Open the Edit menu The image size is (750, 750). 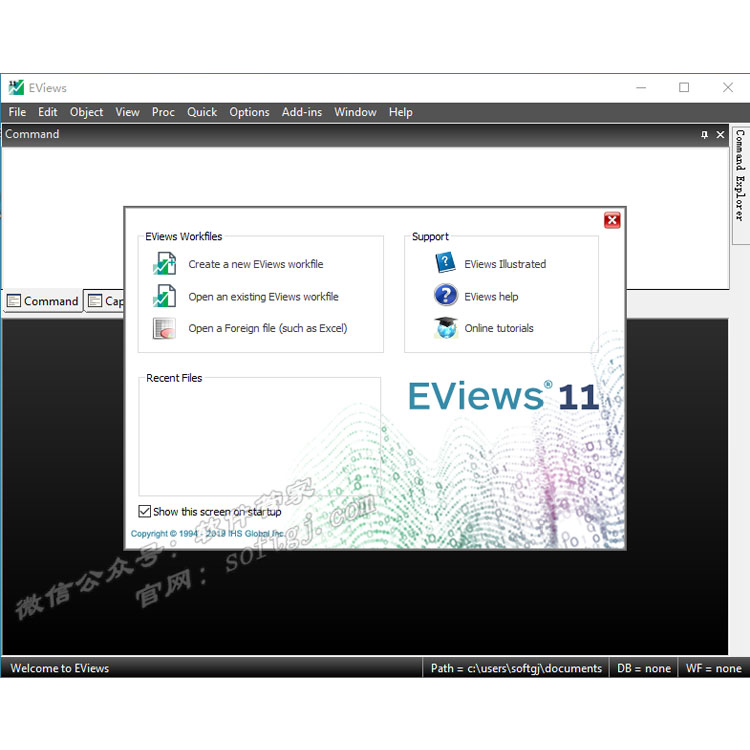[x=47, y=112]
